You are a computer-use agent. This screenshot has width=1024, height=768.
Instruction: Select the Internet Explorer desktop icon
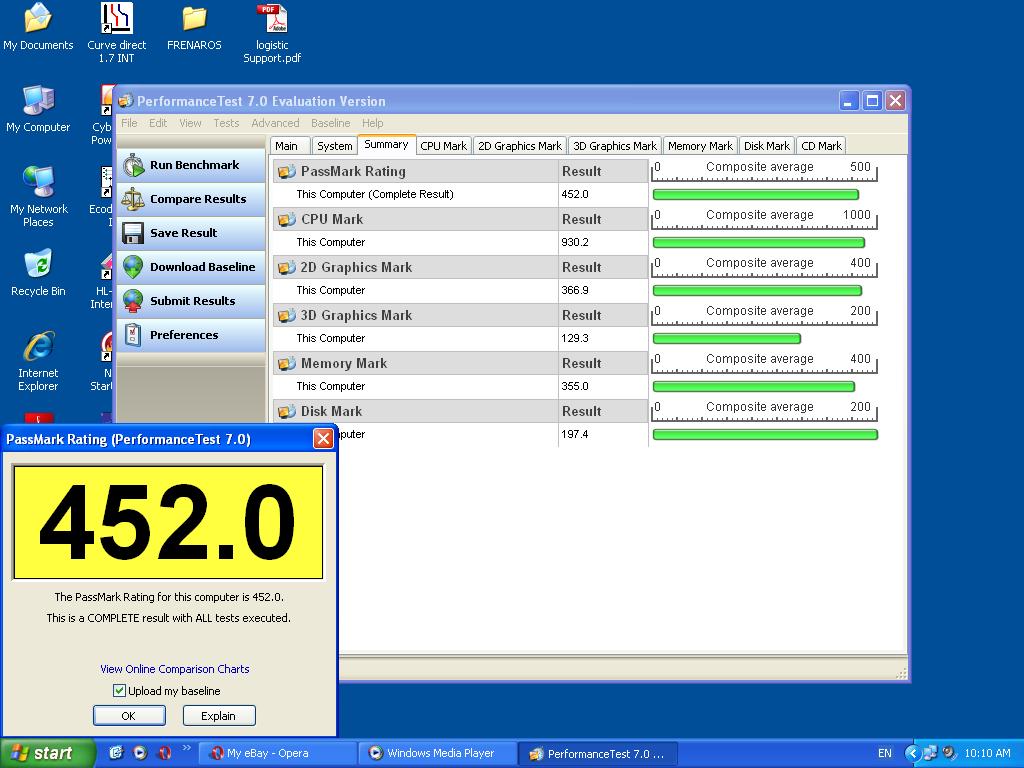39,346
